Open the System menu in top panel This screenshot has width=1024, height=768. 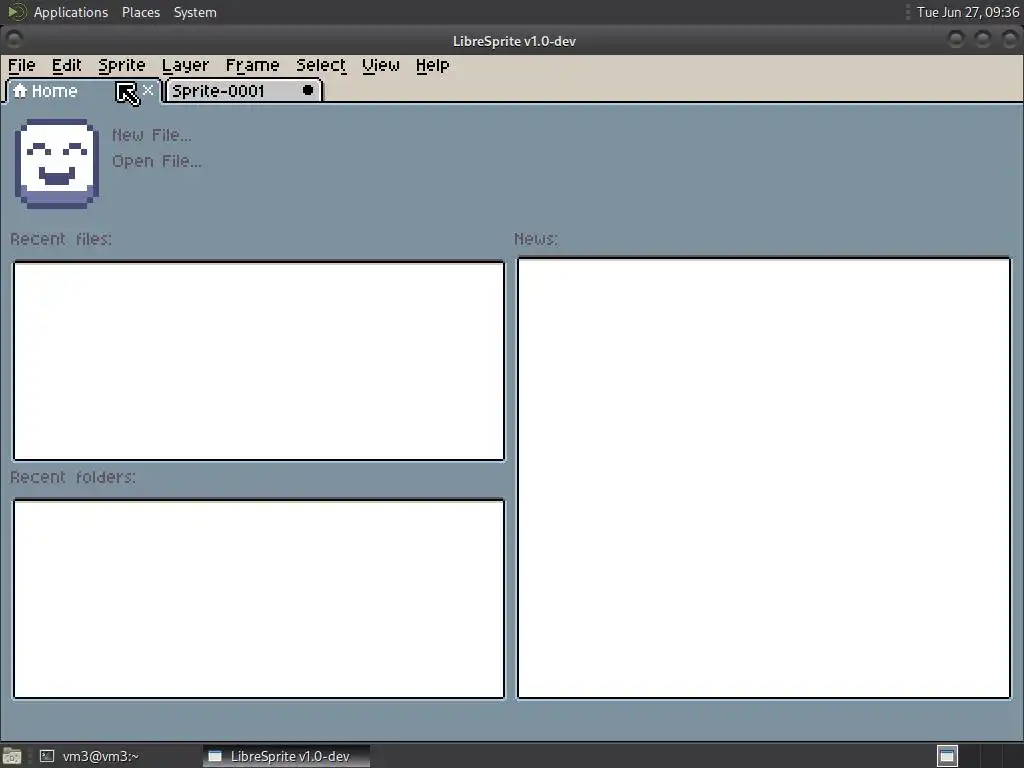(195, 12)
